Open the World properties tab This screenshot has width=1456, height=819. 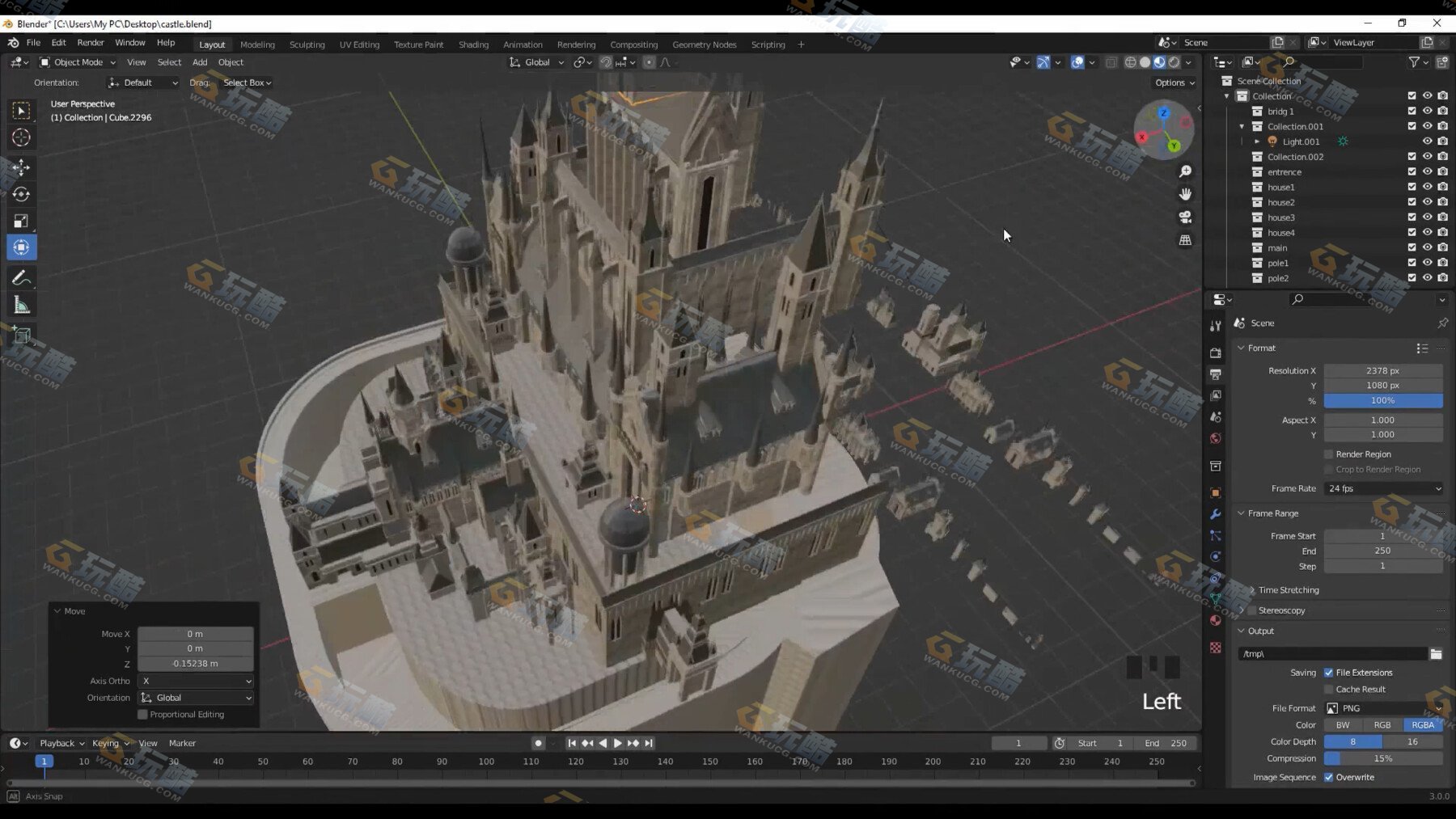pyautogui.click(x=1215, y=438)
